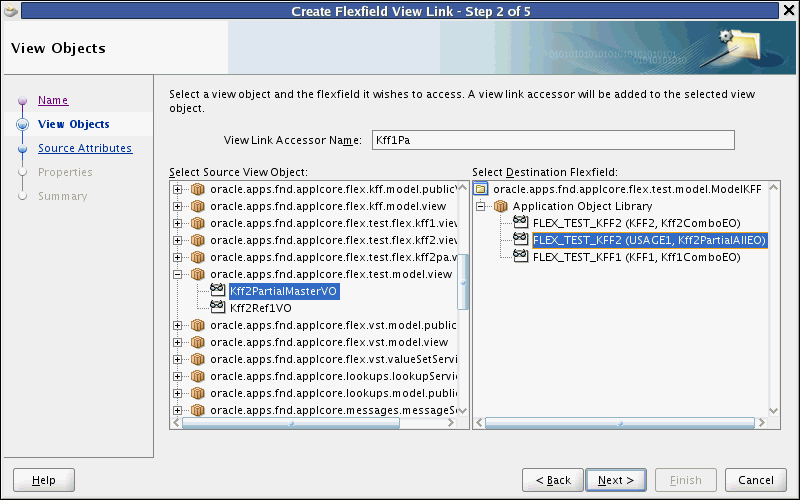Select Kff2PartialMasterVO as source view object
Viewport: 800px width, 500px height.
point(284,291)
